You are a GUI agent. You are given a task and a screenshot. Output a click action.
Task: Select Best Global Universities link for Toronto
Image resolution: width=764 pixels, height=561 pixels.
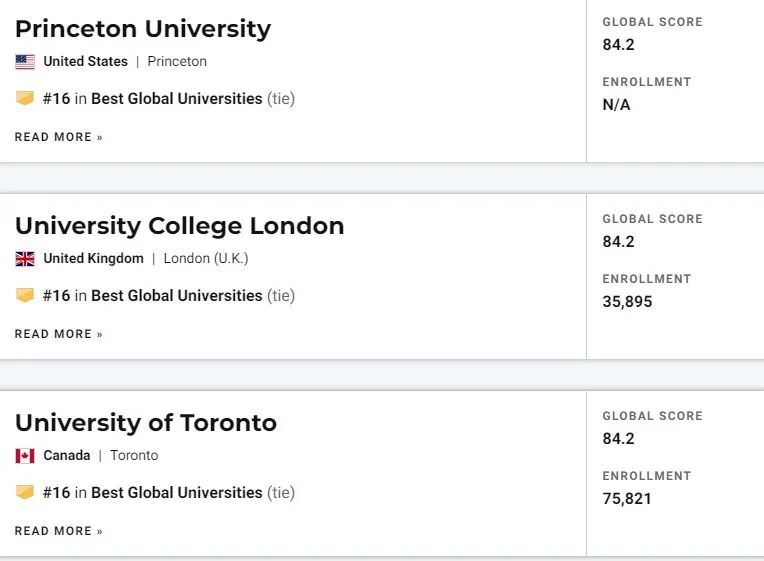(177, 492)
